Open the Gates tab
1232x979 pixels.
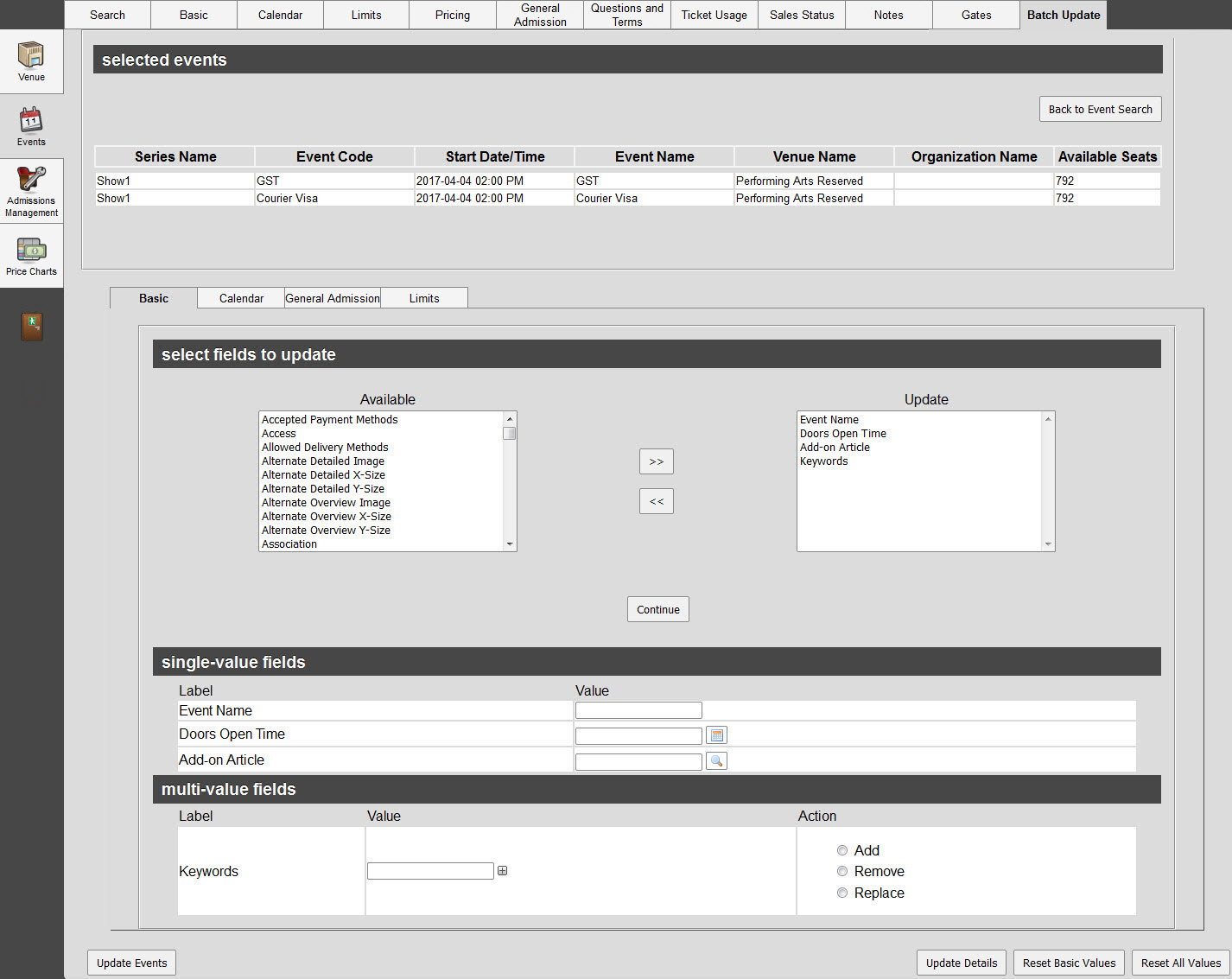pyautogui.click(x=976, y=15)
